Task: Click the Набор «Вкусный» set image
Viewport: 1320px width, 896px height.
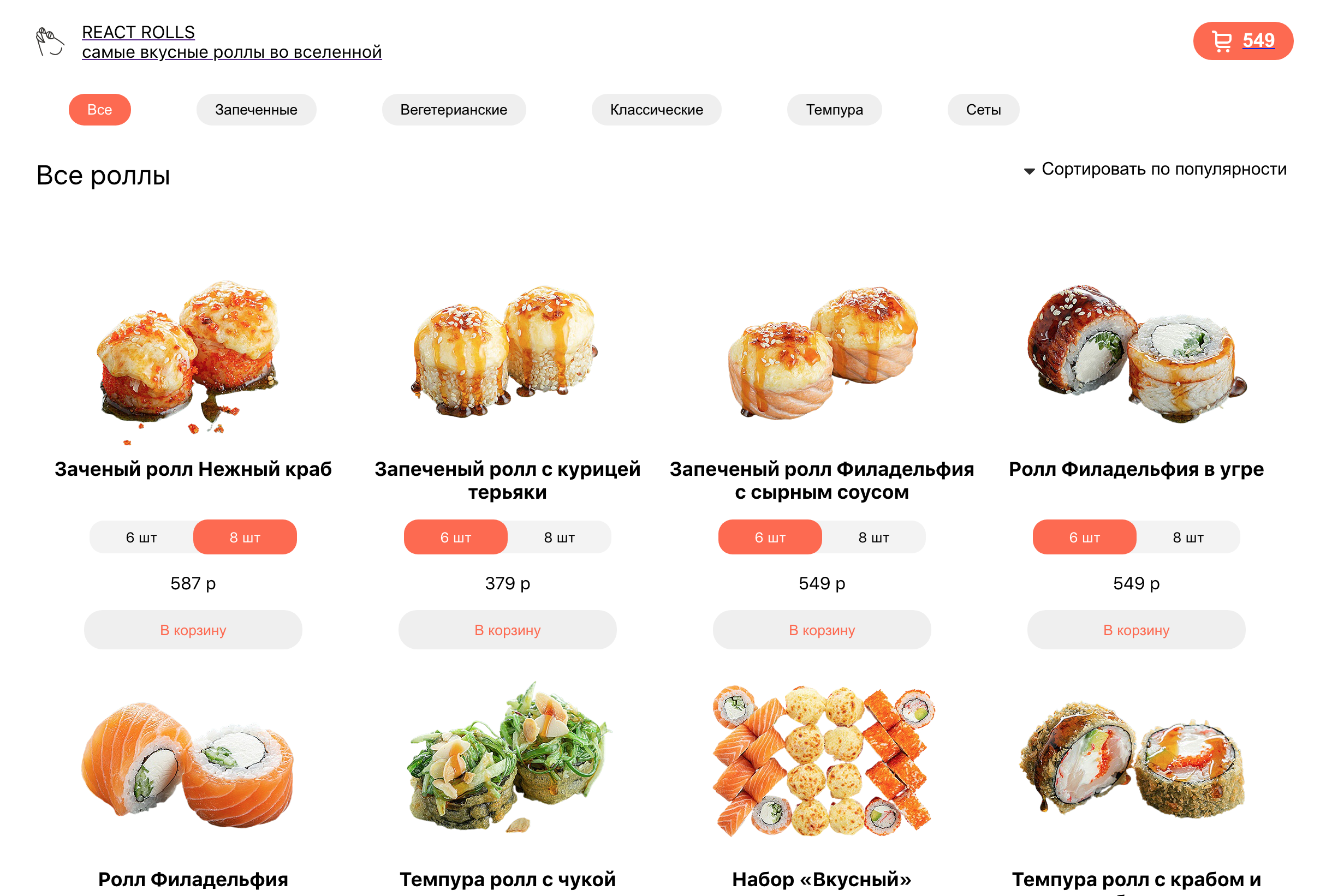Action: click(x=822, y=760)
